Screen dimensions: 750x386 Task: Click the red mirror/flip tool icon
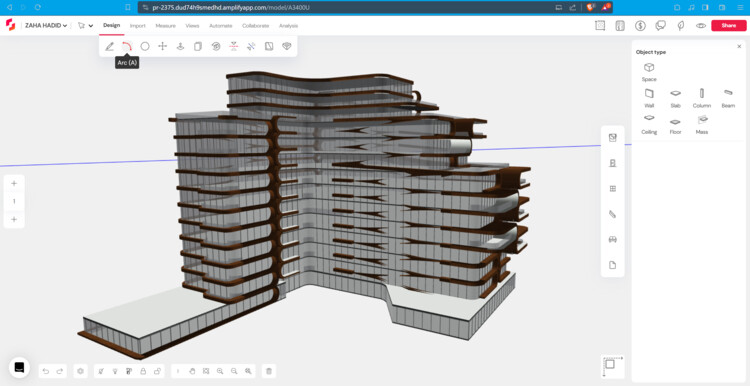pyautogui.click(x=233, y=46)
